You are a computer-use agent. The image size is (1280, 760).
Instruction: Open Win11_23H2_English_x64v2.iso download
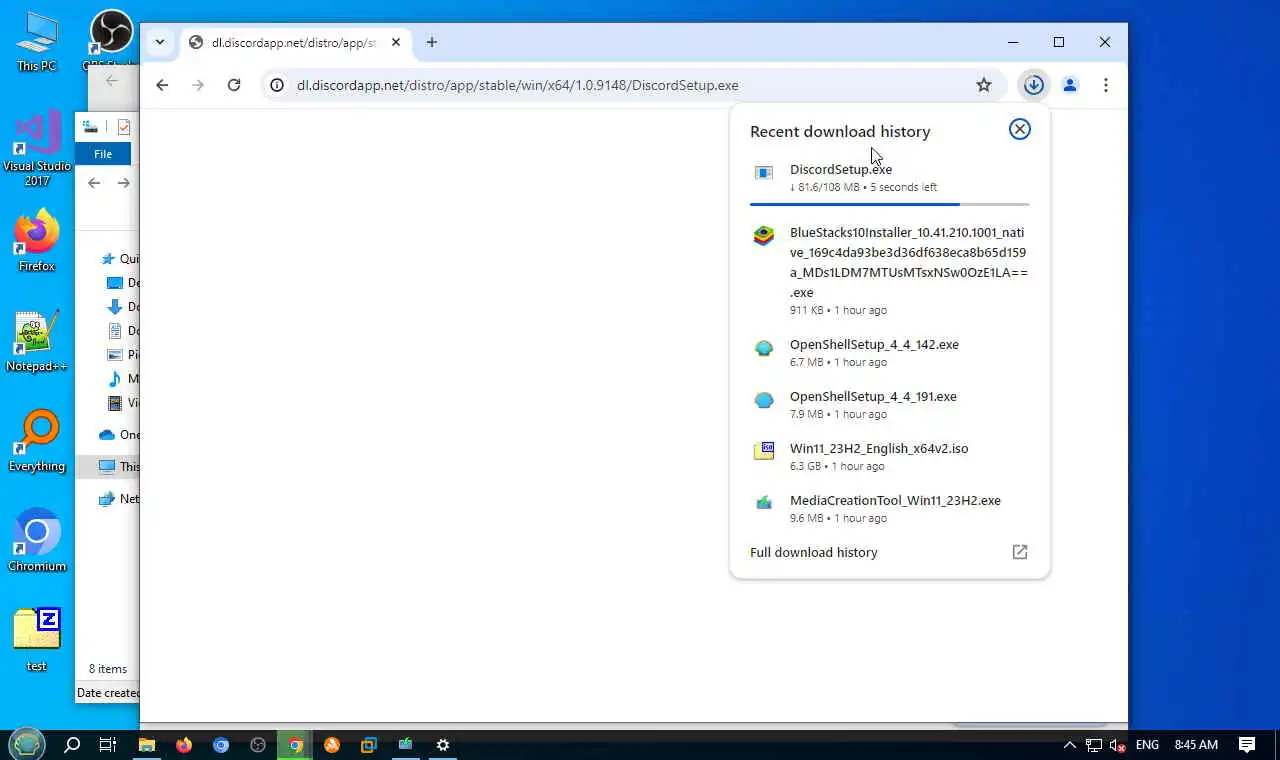889,456
